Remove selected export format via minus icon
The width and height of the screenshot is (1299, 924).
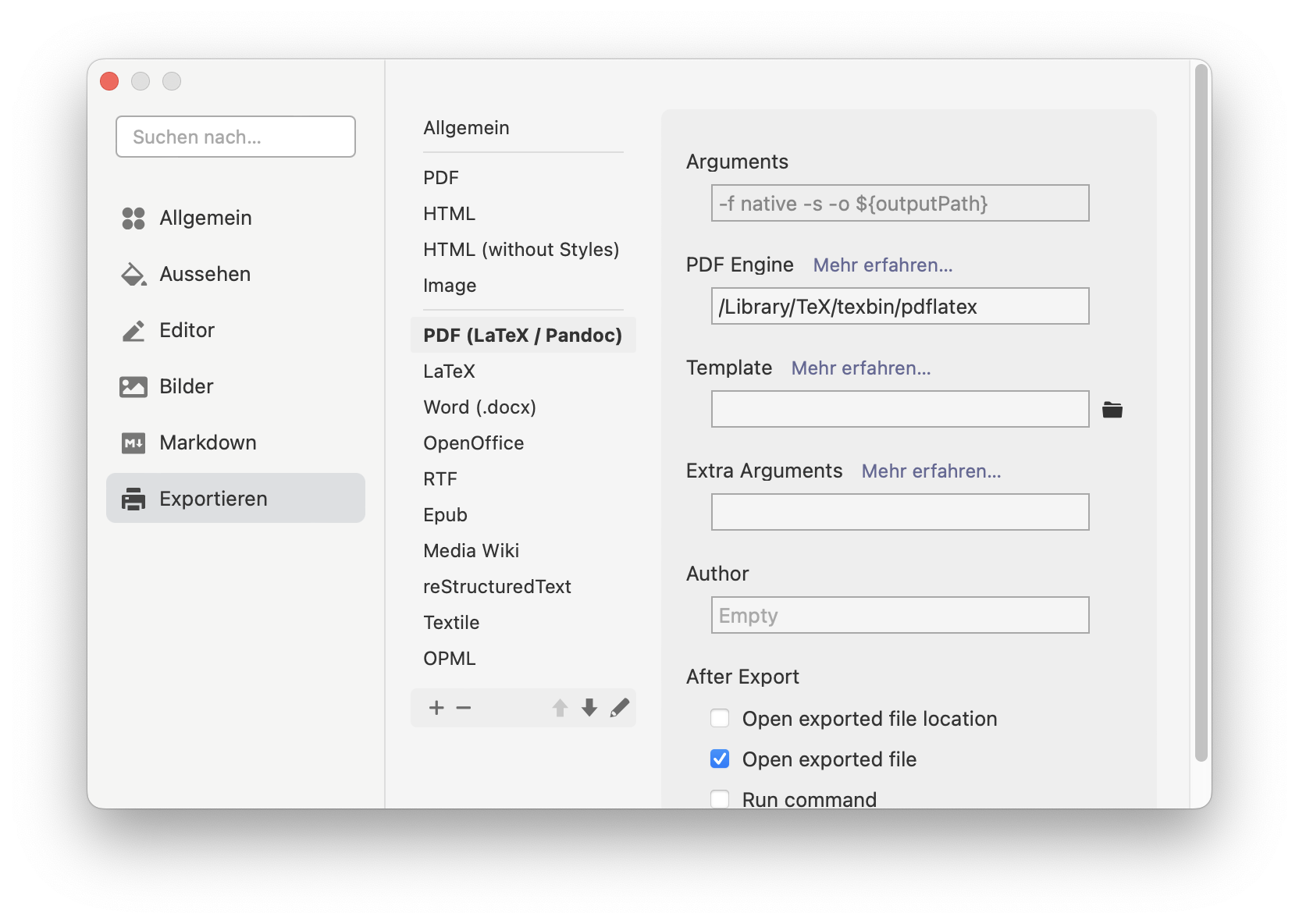click(464, 708)
